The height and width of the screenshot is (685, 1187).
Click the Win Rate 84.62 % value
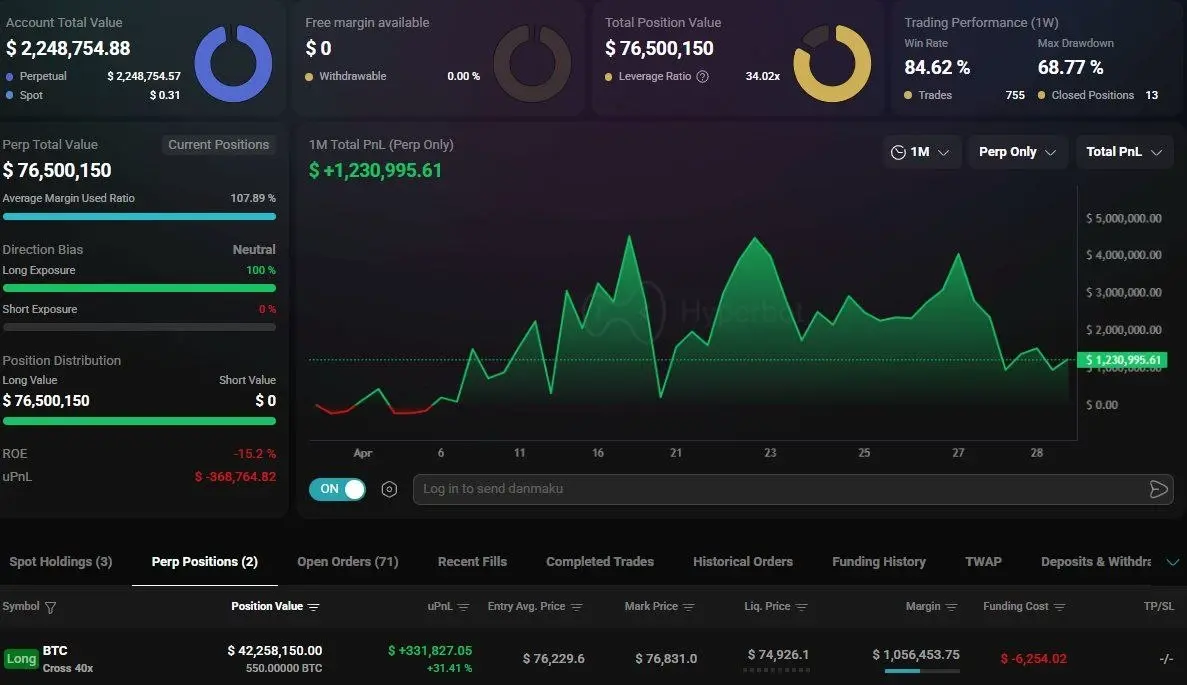937,67
